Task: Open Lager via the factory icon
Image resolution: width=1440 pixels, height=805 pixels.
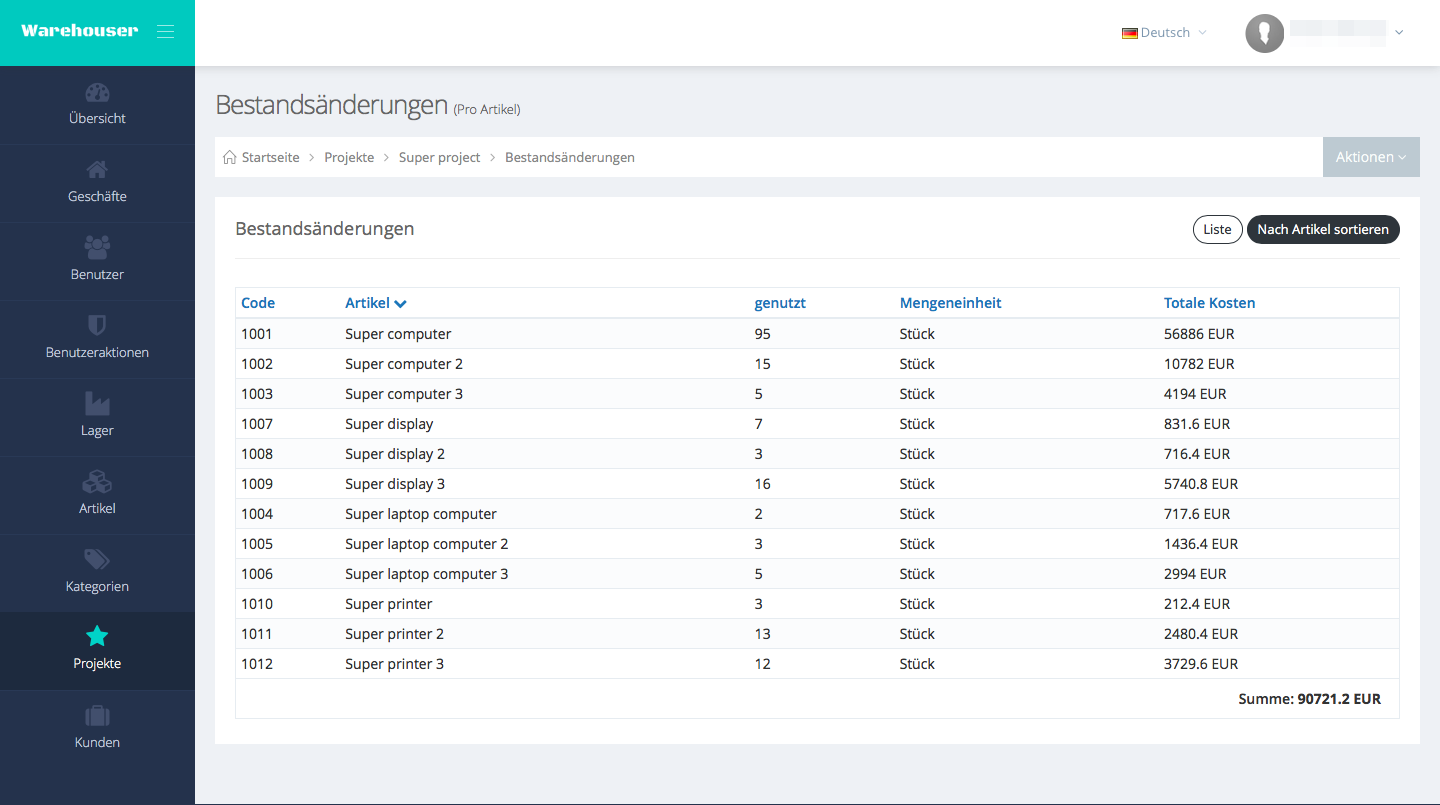Action: coord(97,403)
